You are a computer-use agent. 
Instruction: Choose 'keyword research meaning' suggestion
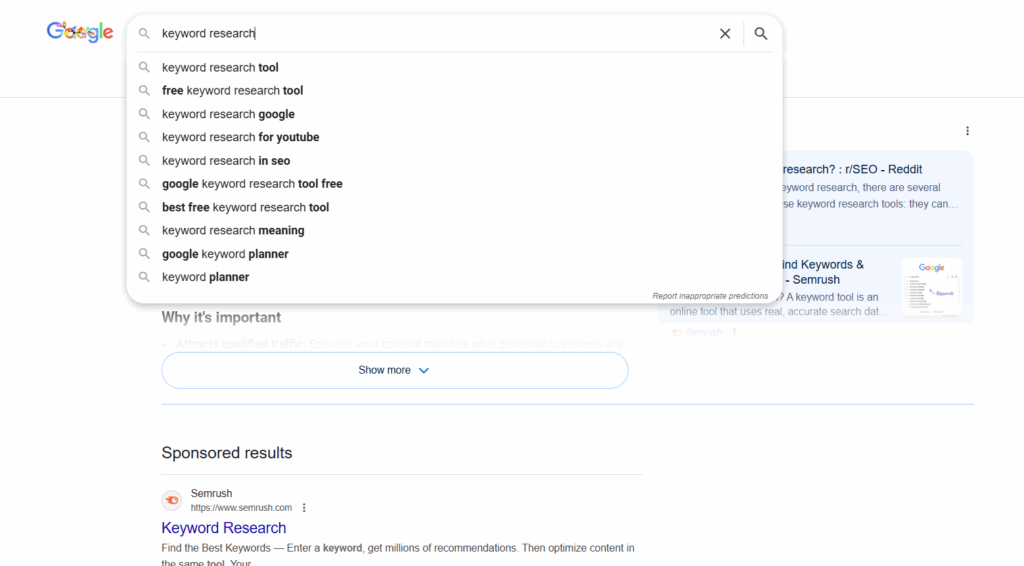233,231
